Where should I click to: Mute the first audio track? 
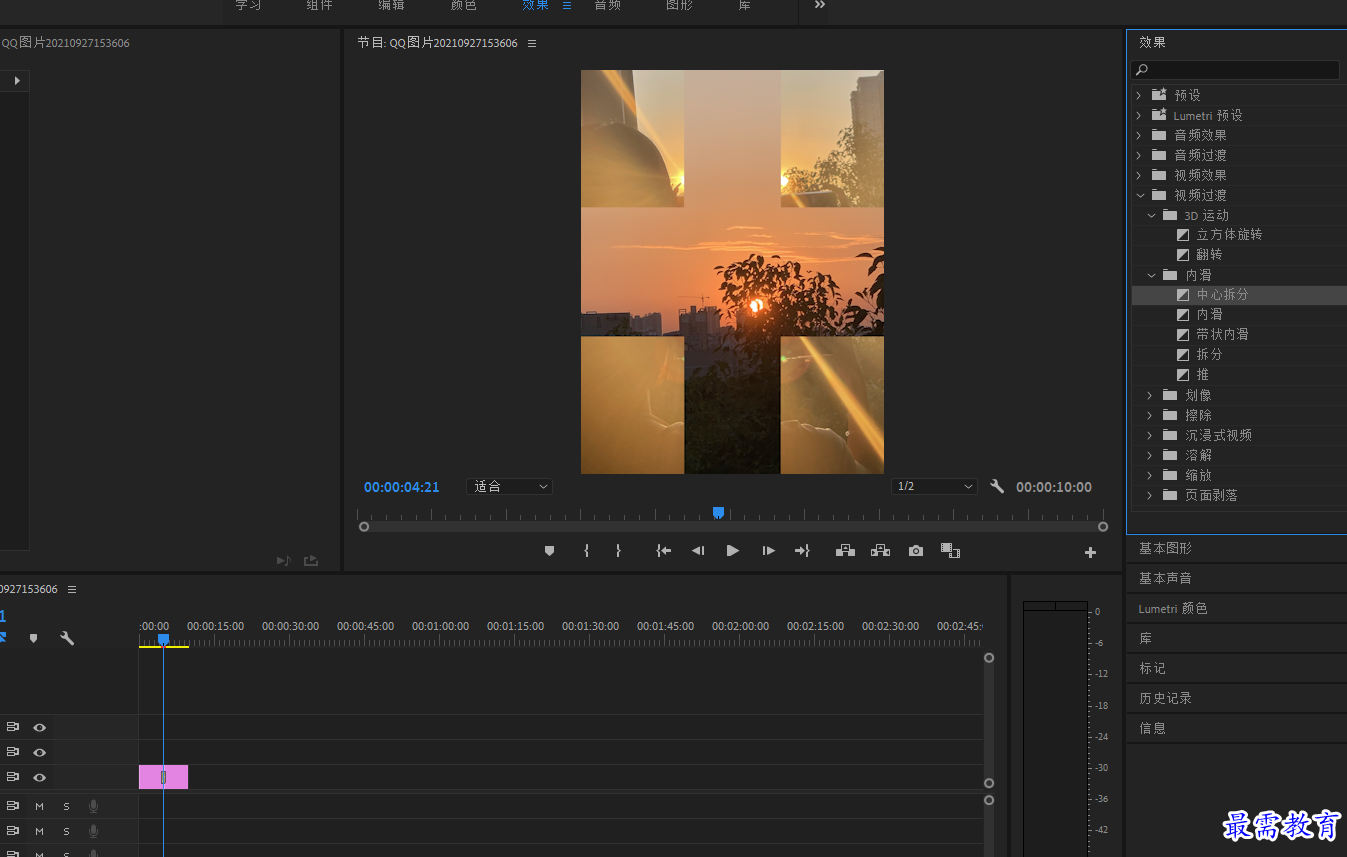pos(40,806)
